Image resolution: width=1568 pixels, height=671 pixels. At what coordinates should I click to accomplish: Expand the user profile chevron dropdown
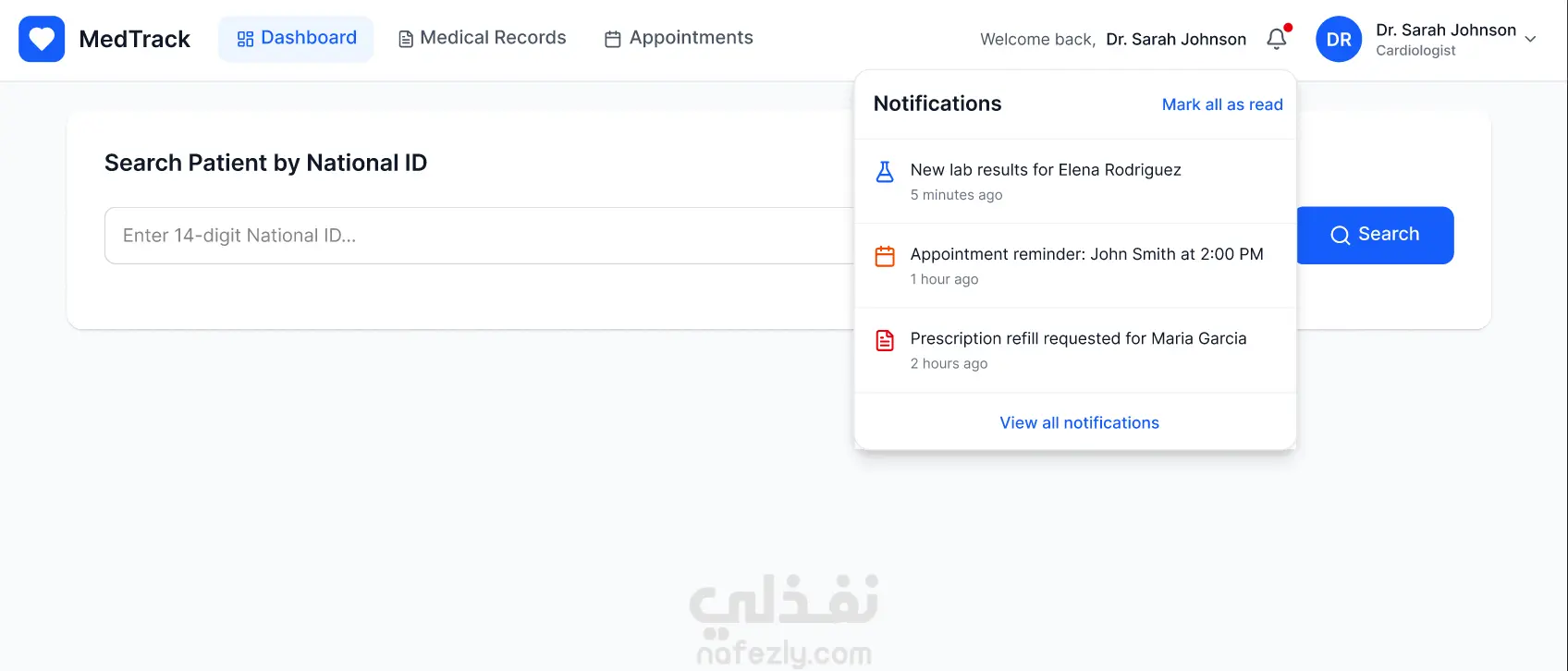click(1530, 39)
